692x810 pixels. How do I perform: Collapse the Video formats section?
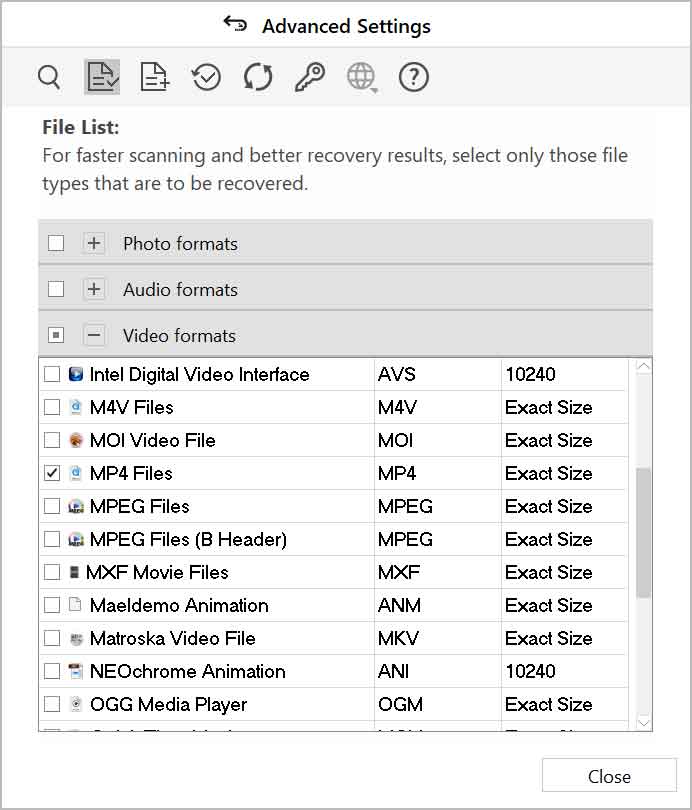(x=94, y=334)
